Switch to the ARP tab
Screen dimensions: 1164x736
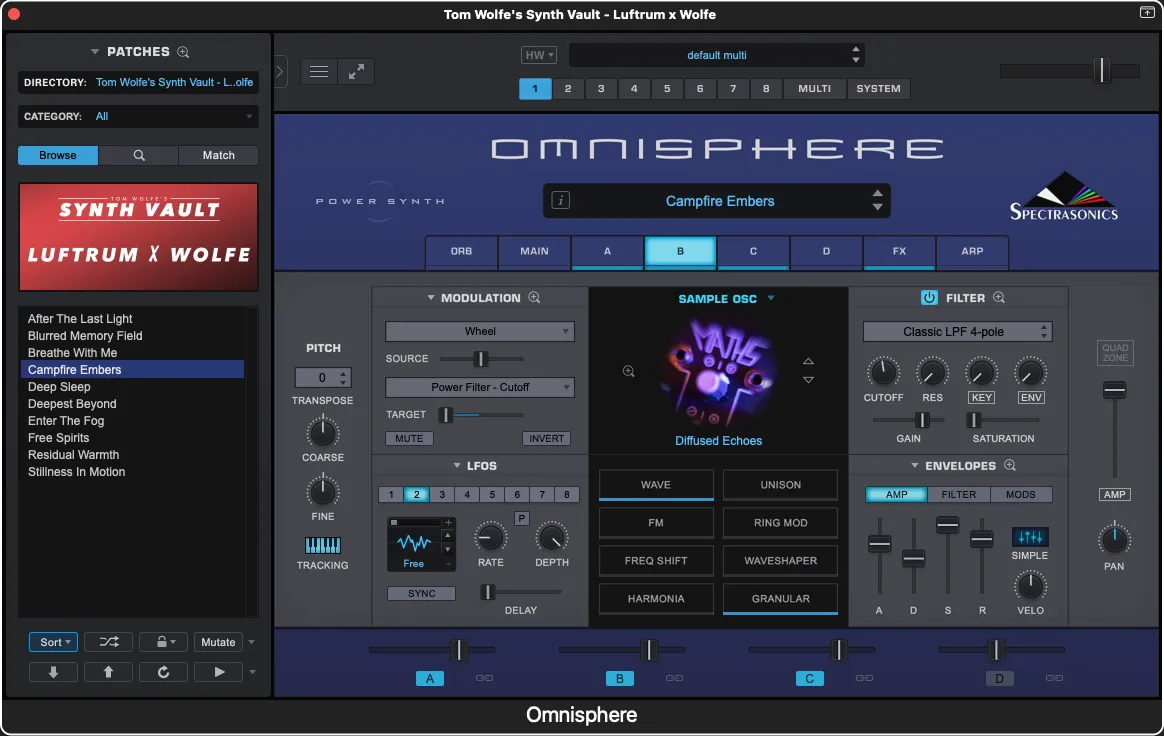(972, 251)
